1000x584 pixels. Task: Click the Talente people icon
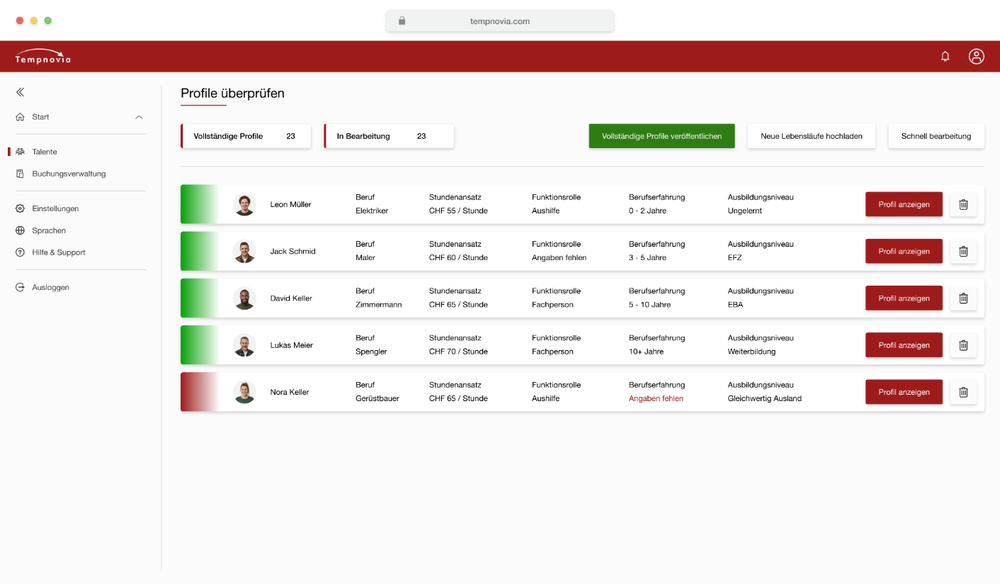(x=20, y=152)
